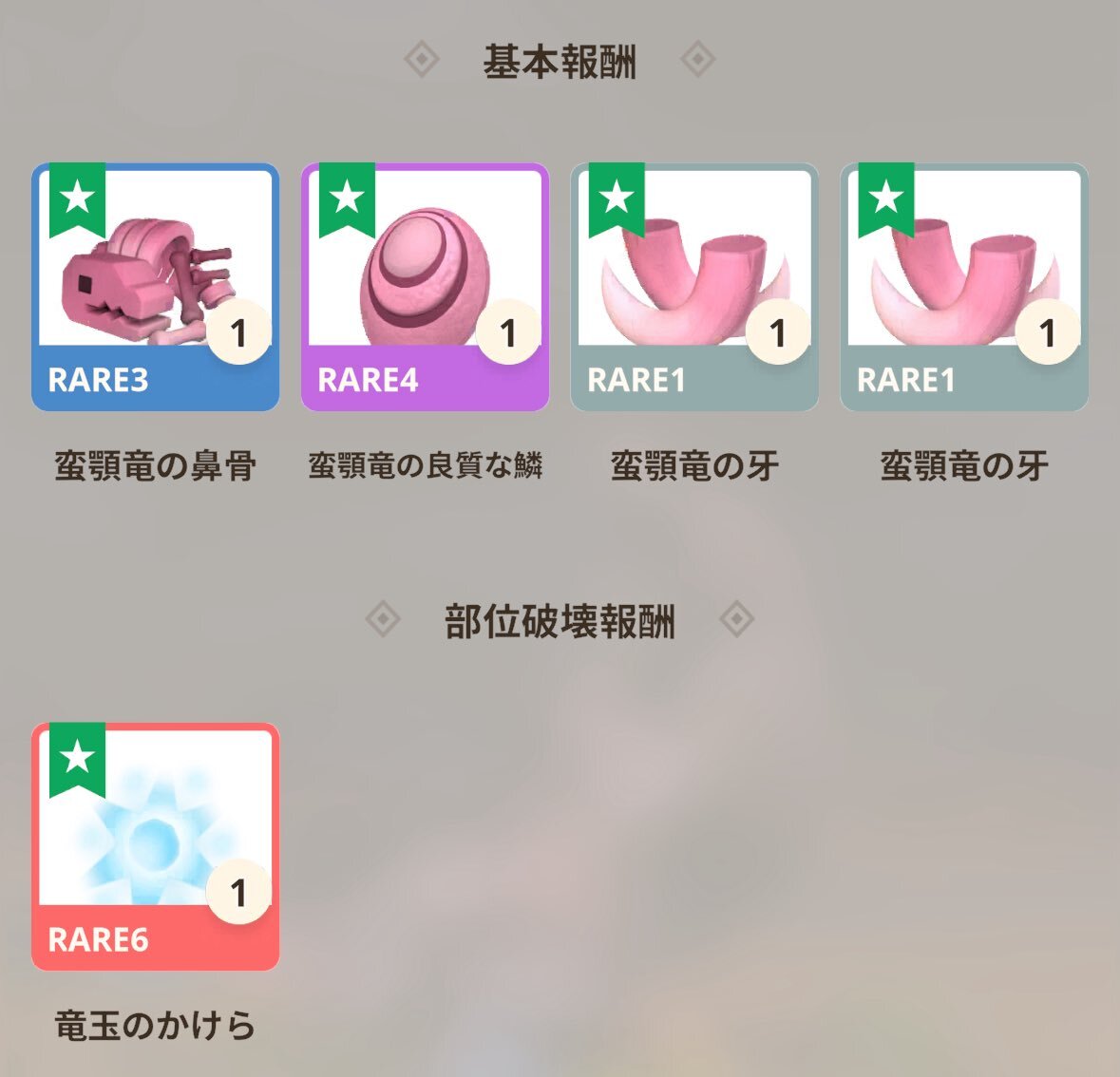
Task: Click the quantity 1 badge on the RARE4 card
Action: (508, 332)
